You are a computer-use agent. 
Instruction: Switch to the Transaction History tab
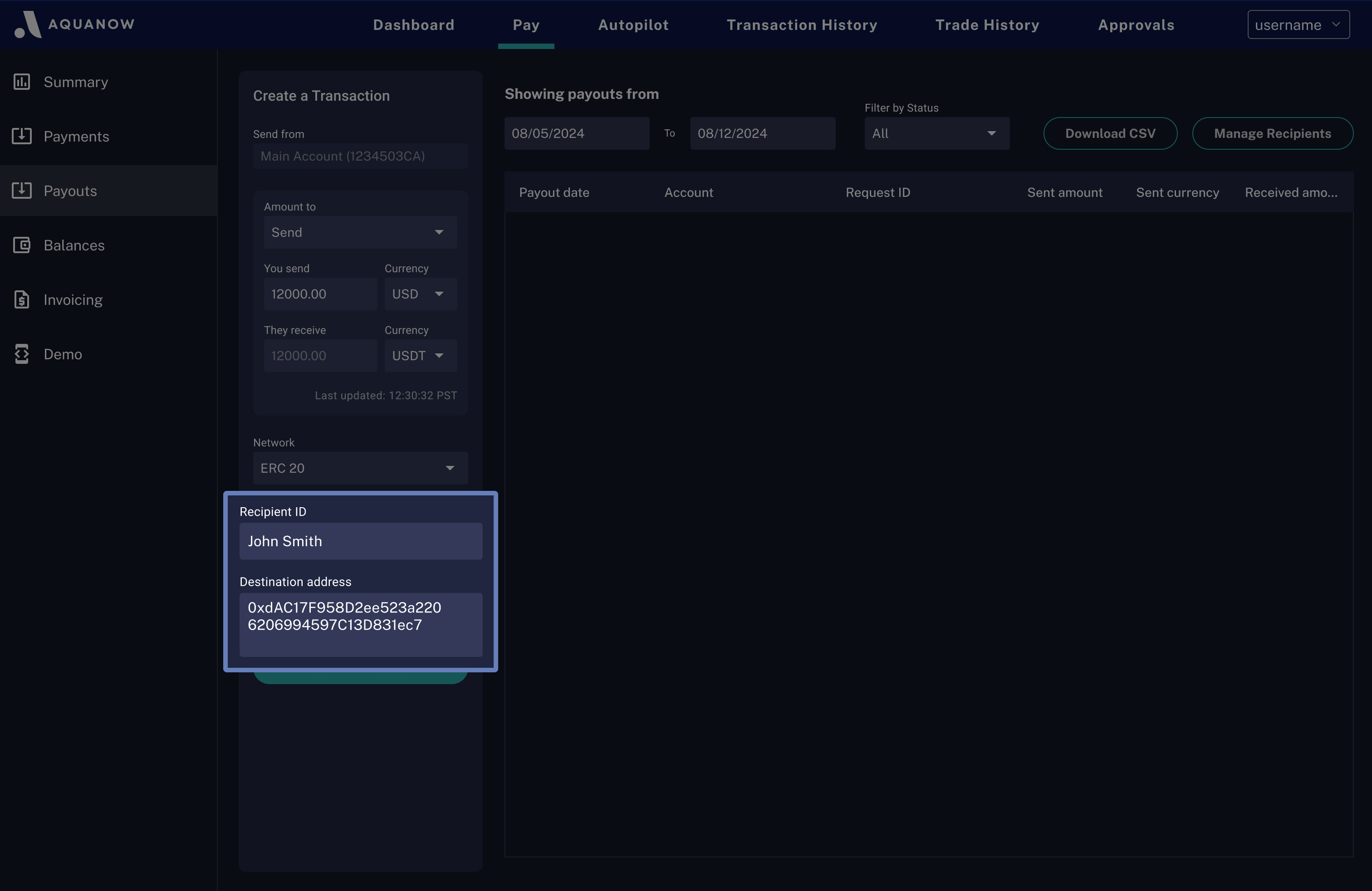pos(801,25)
